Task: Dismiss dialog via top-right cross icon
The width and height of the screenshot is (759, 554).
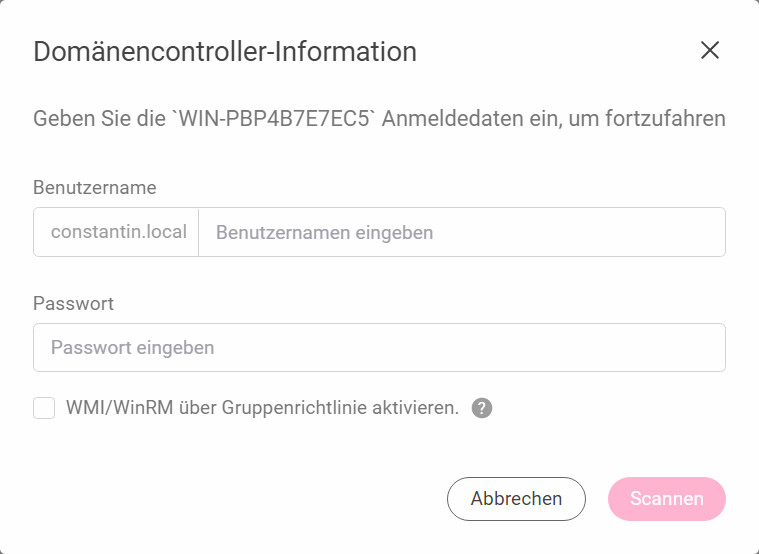Action: (x=710, y=50)
